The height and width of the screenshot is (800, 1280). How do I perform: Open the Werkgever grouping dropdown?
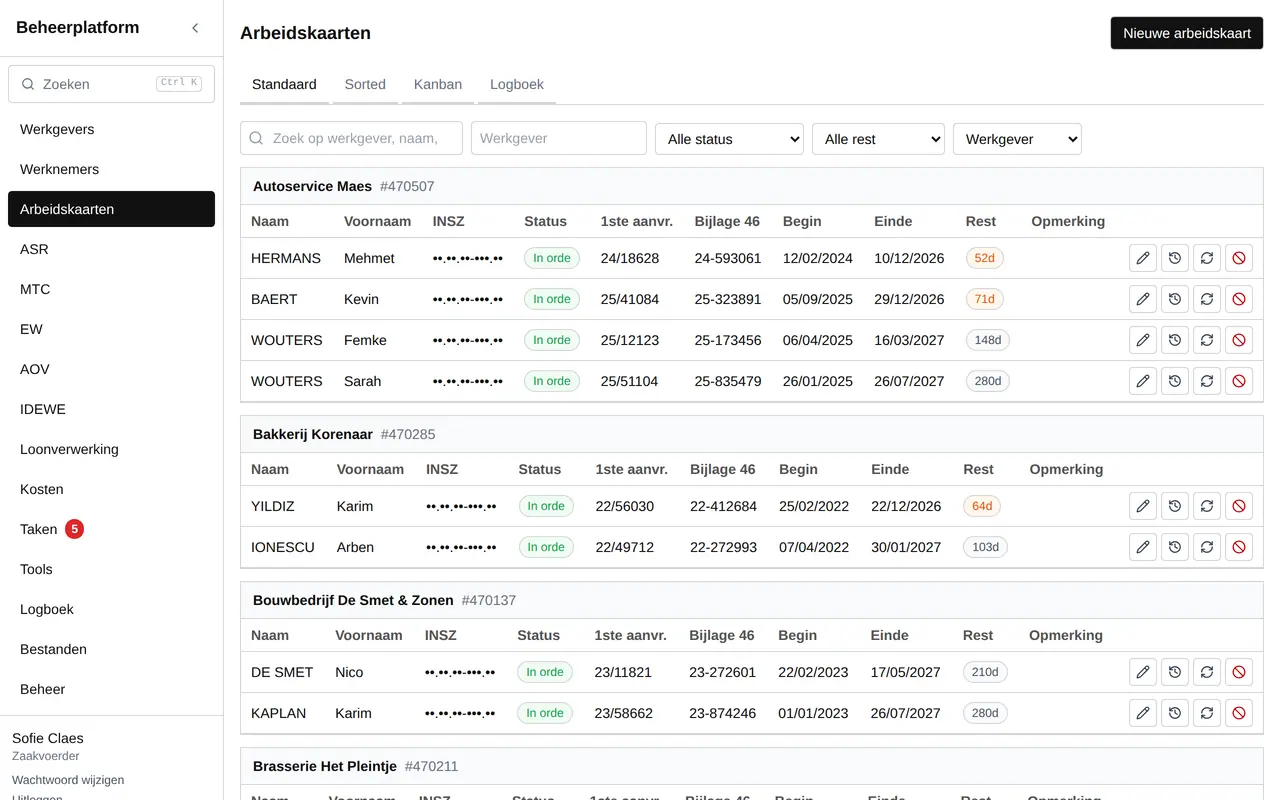(x=1017, y=139)
